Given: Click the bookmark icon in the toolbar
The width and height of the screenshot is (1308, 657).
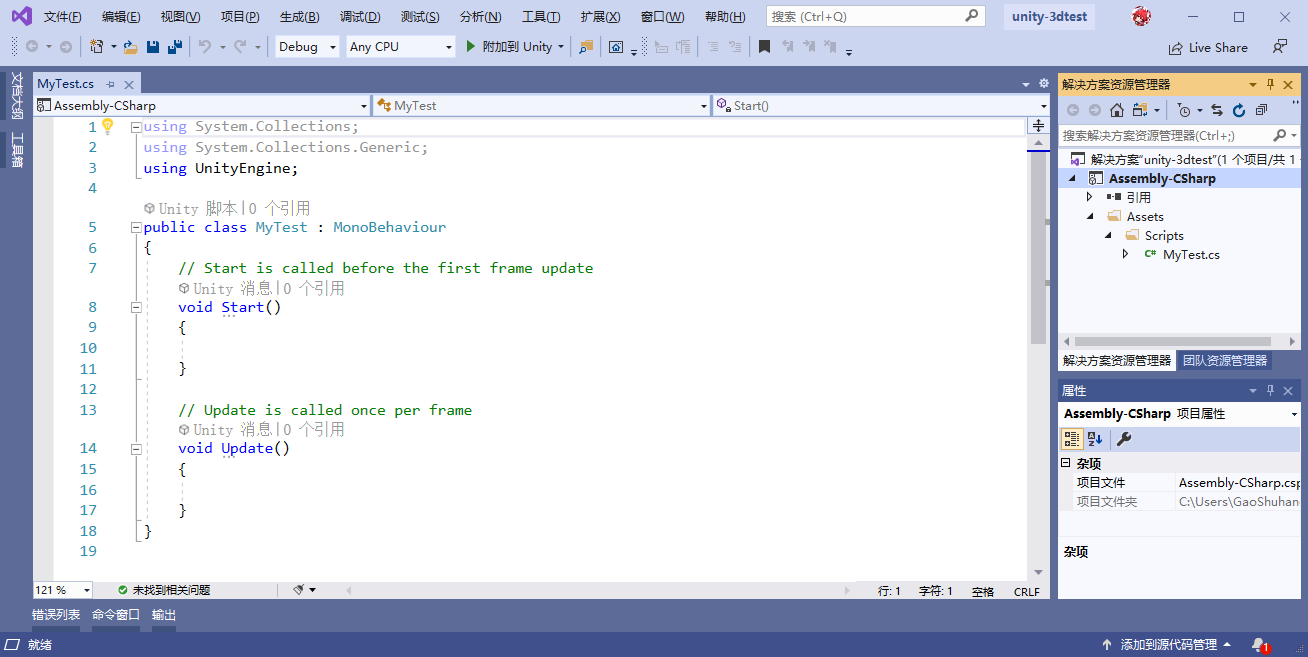Looking at the screenshot, I should coord(764,47).
